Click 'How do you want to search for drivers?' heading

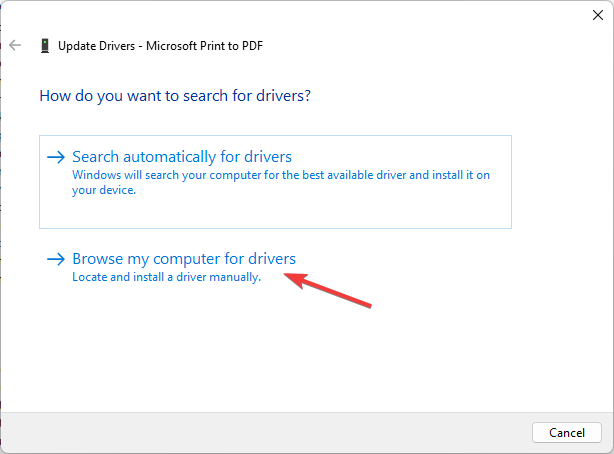[x=175, y=96]
